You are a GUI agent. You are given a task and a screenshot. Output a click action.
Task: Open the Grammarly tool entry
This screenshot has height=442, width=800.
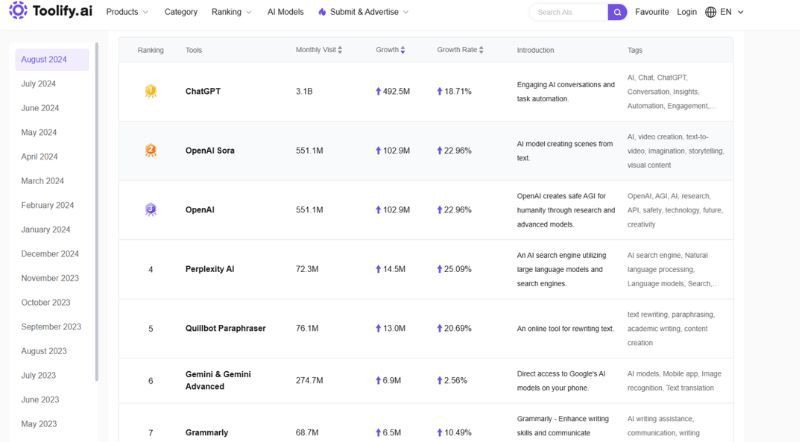207,432
